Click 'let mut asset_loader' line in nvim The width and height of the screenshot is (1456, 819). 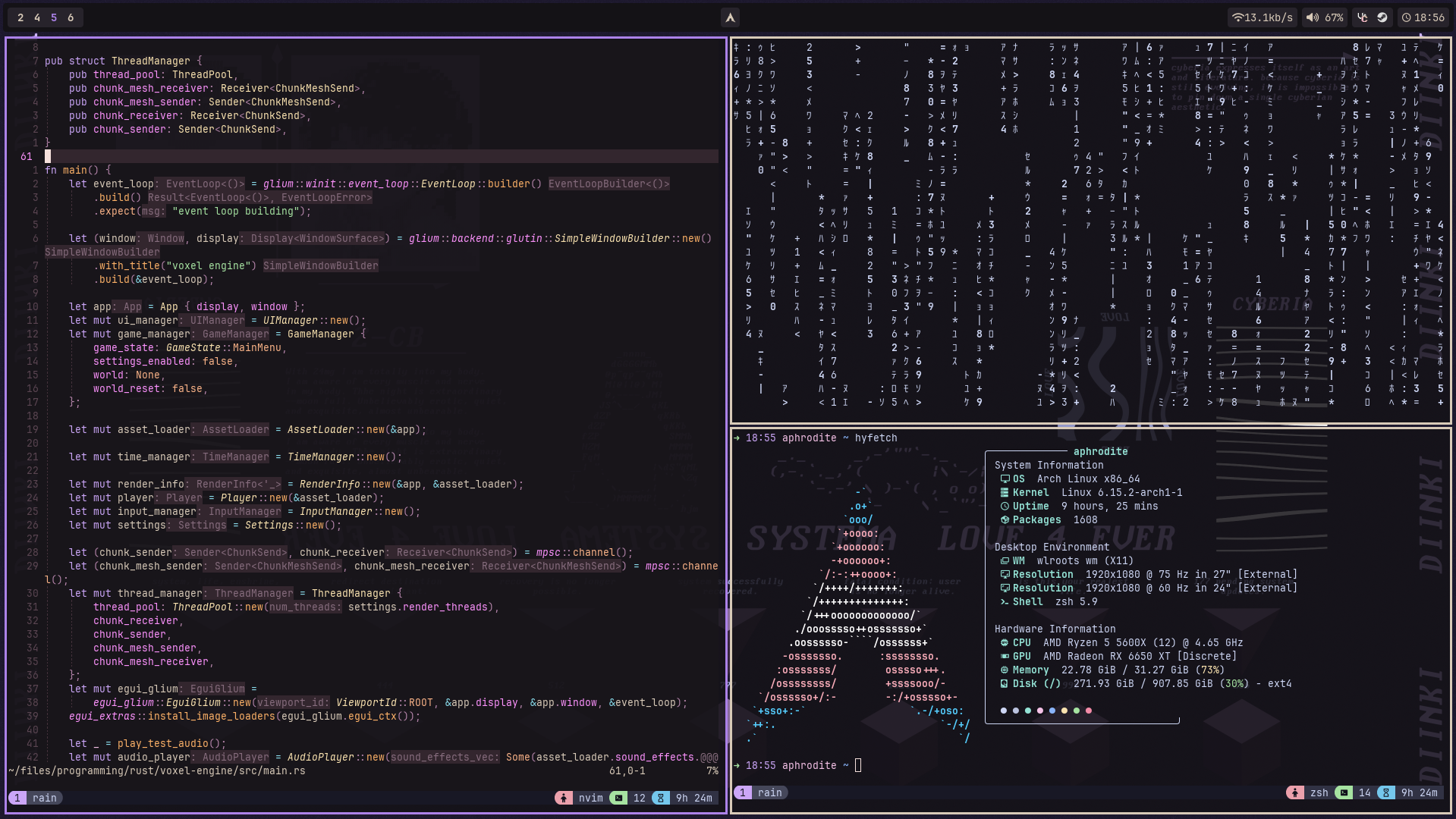247,430
